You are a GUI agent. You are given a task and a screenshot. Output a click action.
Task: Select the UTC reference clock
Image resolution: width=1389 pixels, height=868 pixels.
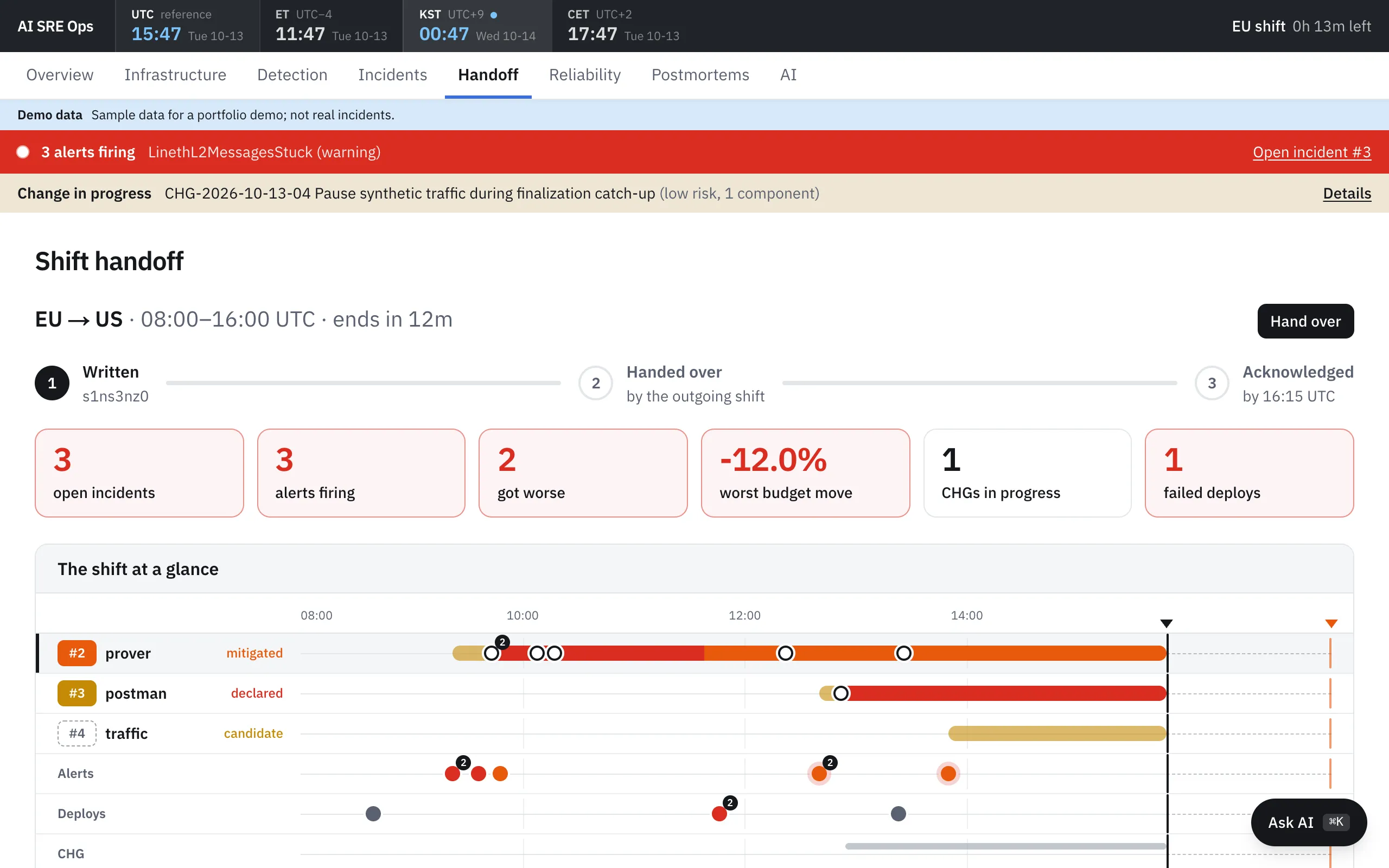[x=187, y=26]
